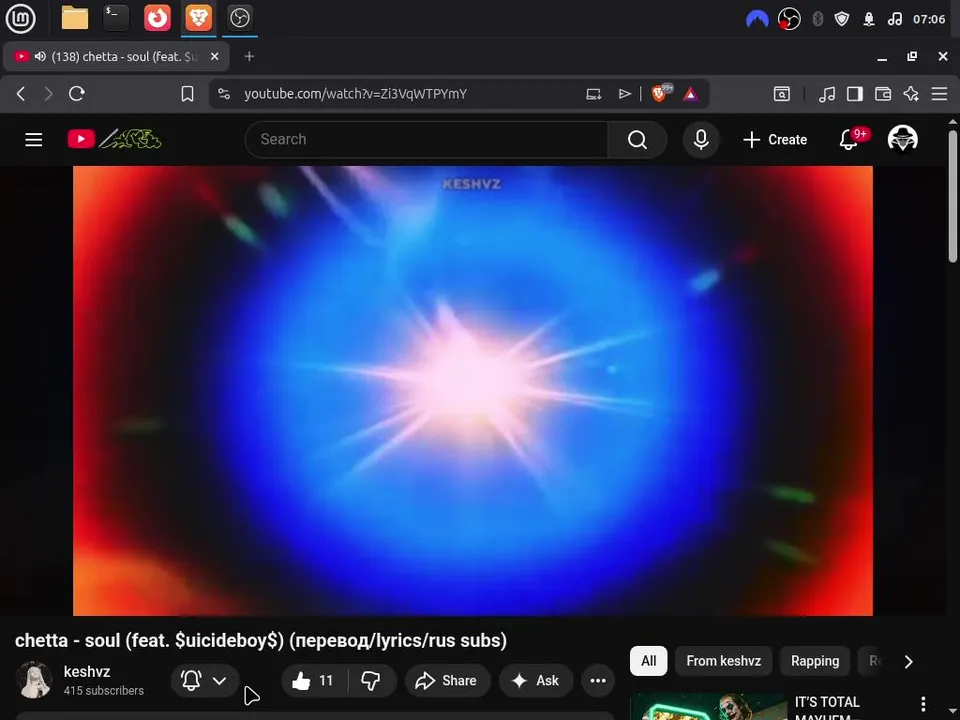The height and width of the screenshot is (720, 960).
Task: Click the Brave Playlist add icon
Action: pyautogui.click(x=624, y=94)
